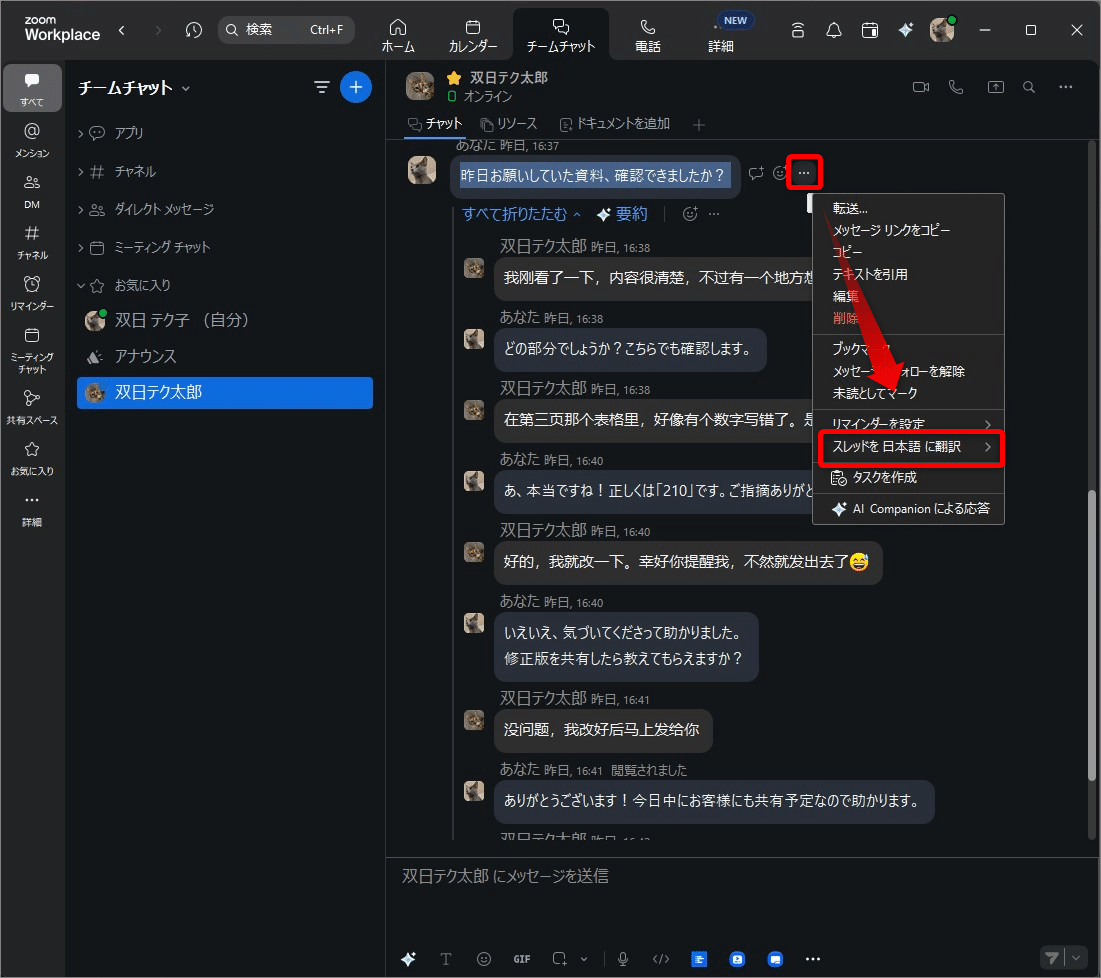This screenshot has width=1101, height=978.
Task: Click the message input field
Action: (x=741, y=876)
